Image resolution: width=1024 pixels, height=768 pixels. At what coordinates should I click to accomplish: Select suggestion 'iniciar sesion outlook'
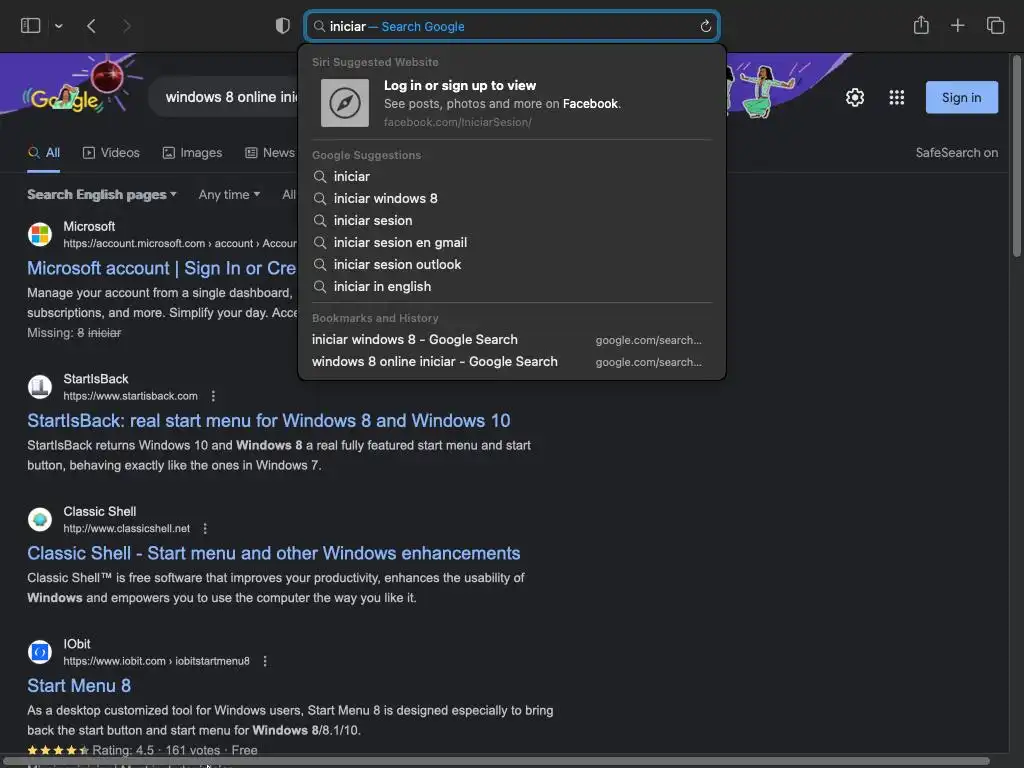point(512,264)
